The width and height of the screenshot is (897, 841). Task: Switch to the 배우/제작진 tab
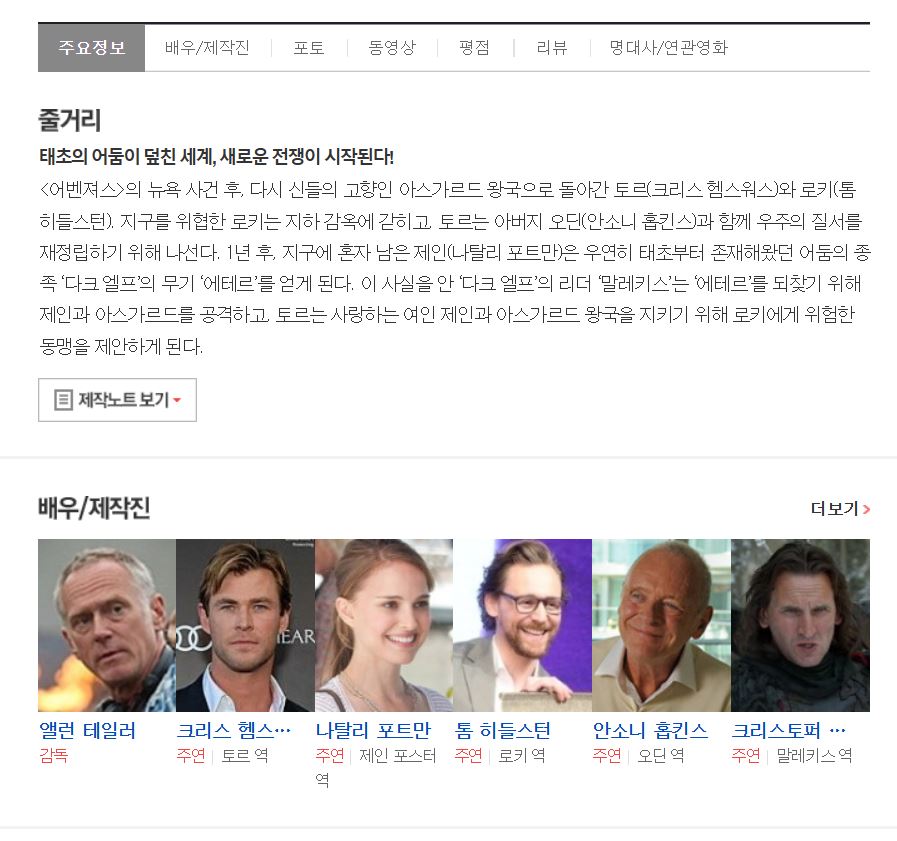pyautogui.click(x=207, y=47)
